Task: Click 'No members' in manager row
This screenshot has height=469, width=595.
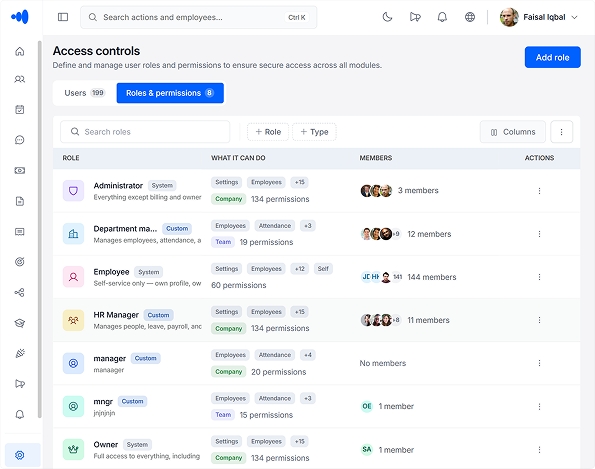Action: click(x=382, y=363)
